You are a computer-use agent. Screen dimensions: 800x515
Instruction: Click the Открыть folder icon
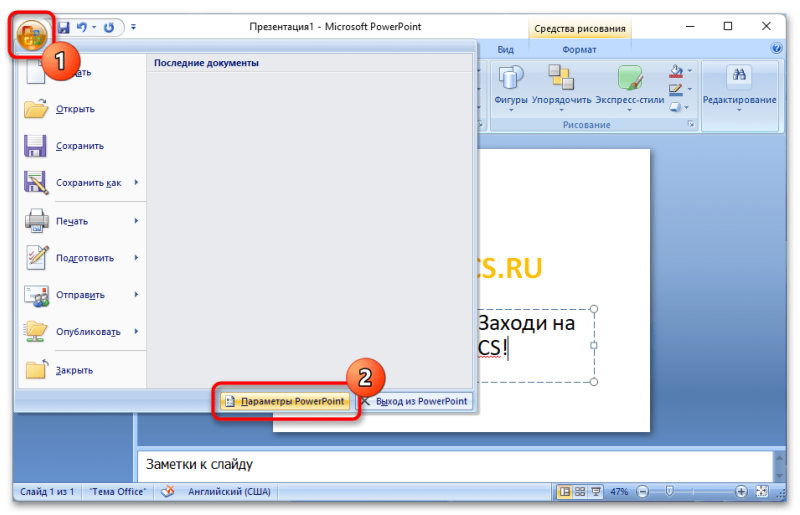36,109
